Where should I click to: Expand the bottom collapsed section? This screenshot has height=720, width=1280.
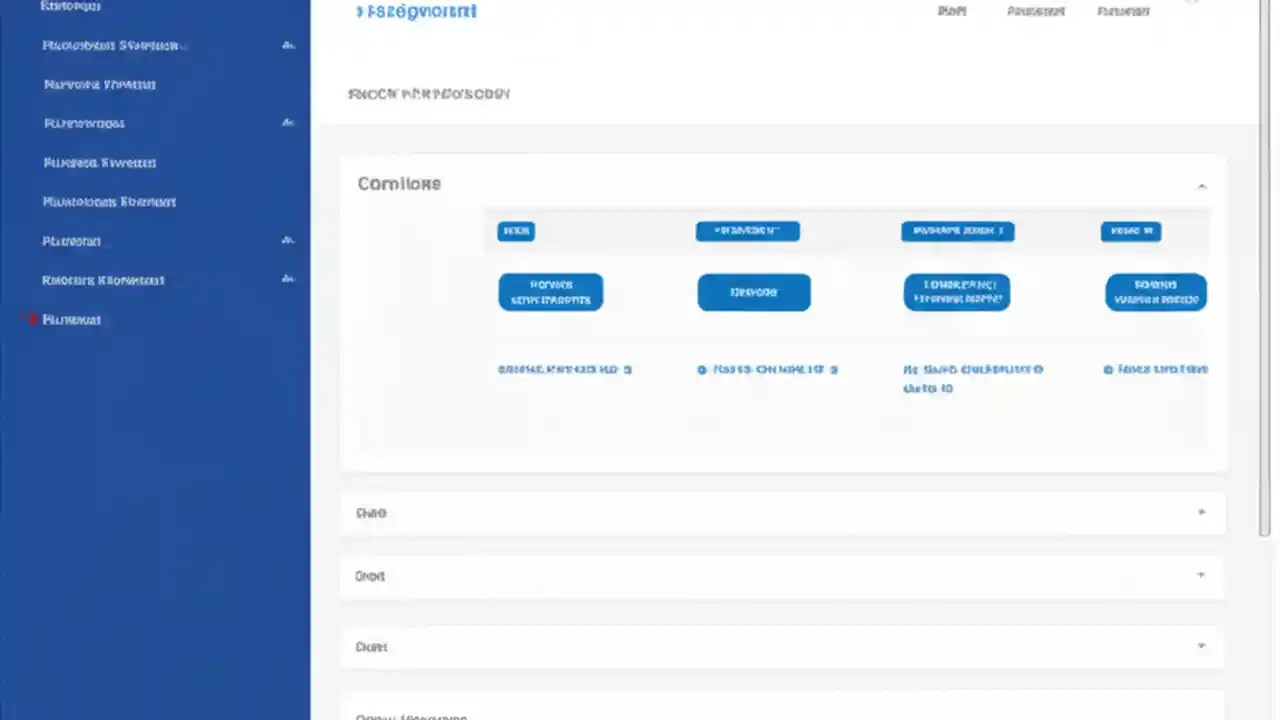pos(1201,646)
